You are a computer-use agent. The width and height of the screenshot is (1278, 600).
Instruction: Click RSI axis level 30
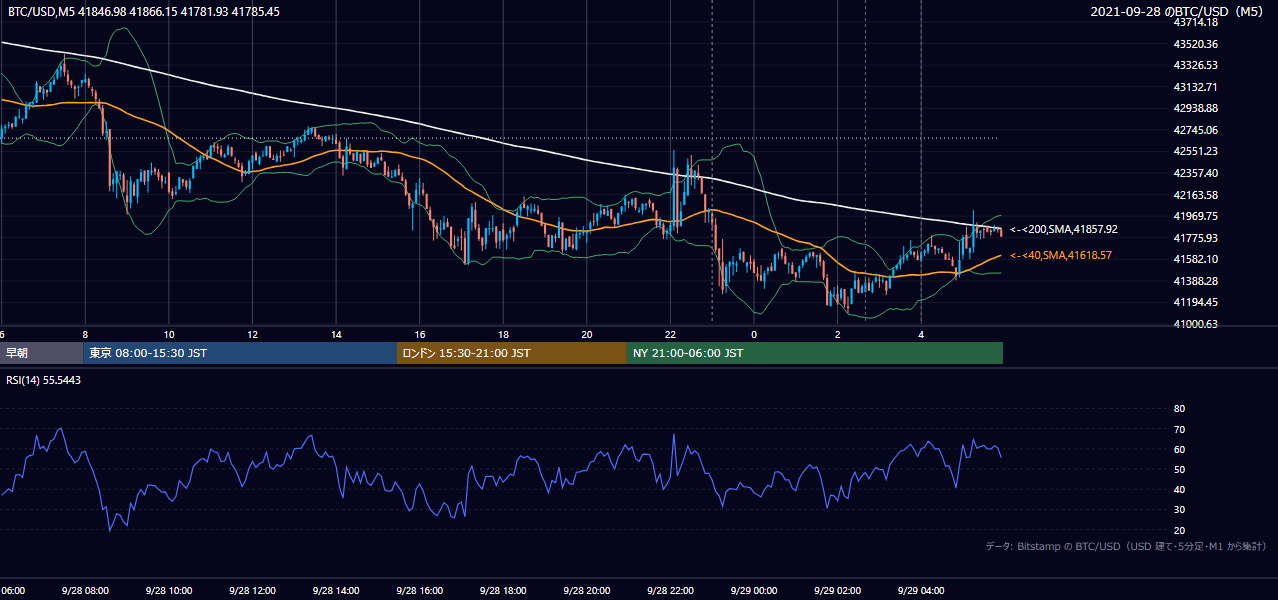(x=1179, y=510)
